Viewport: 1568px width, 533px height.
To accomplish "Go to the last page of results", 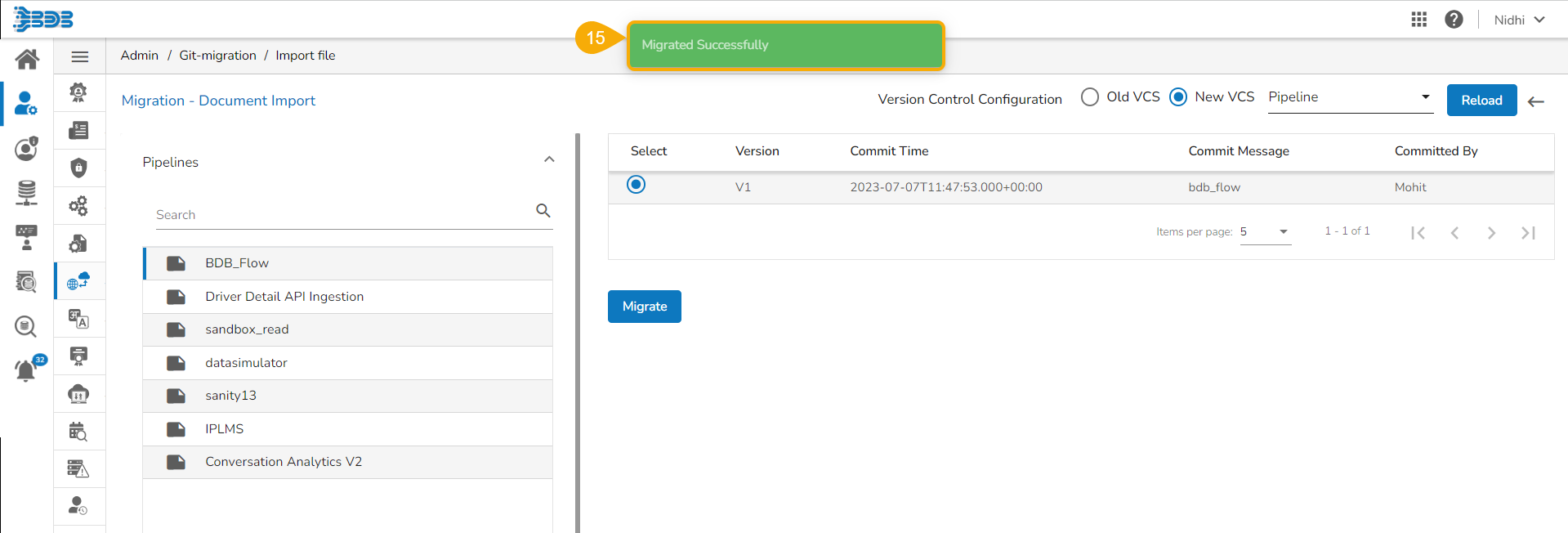I will [1528, 233].
